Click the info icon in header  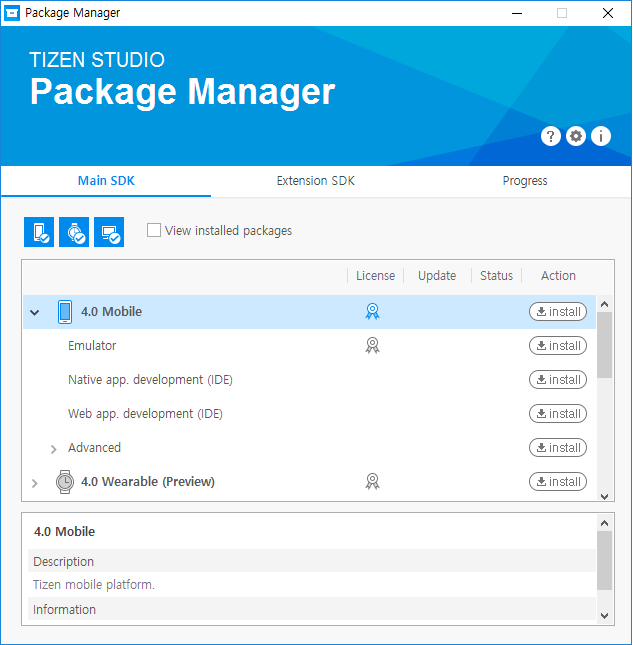(601, 136)
